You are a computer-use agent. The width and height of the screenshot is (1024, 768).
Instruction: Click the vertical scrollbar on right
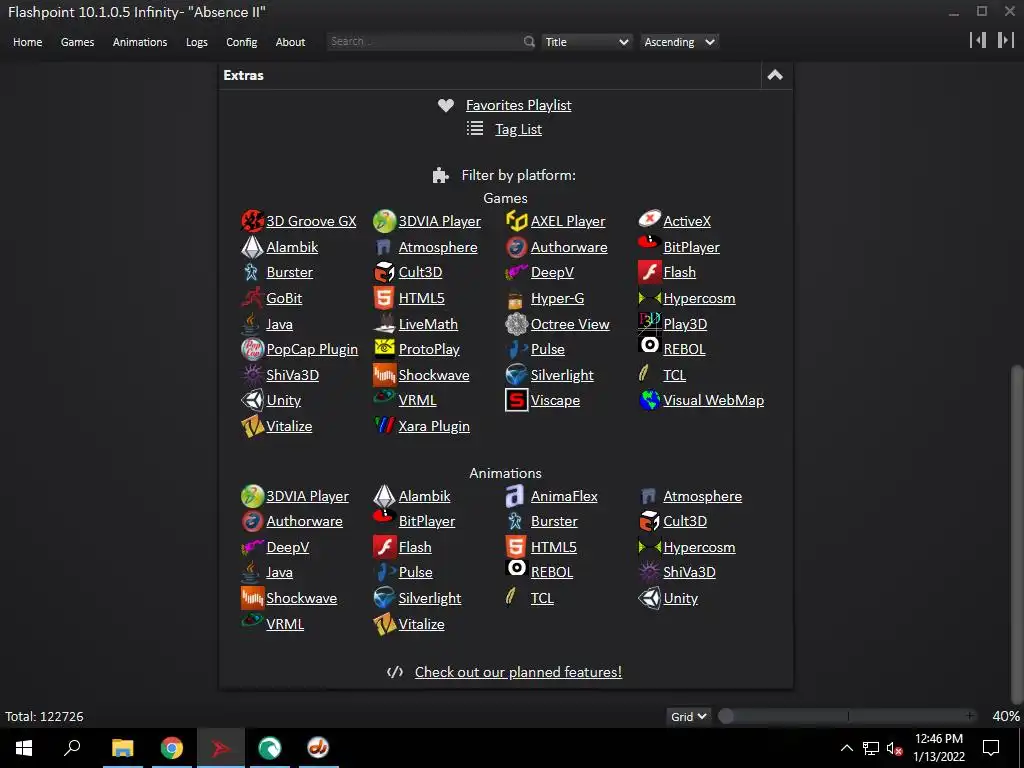pyautogui.click(x=1016, y=534)
